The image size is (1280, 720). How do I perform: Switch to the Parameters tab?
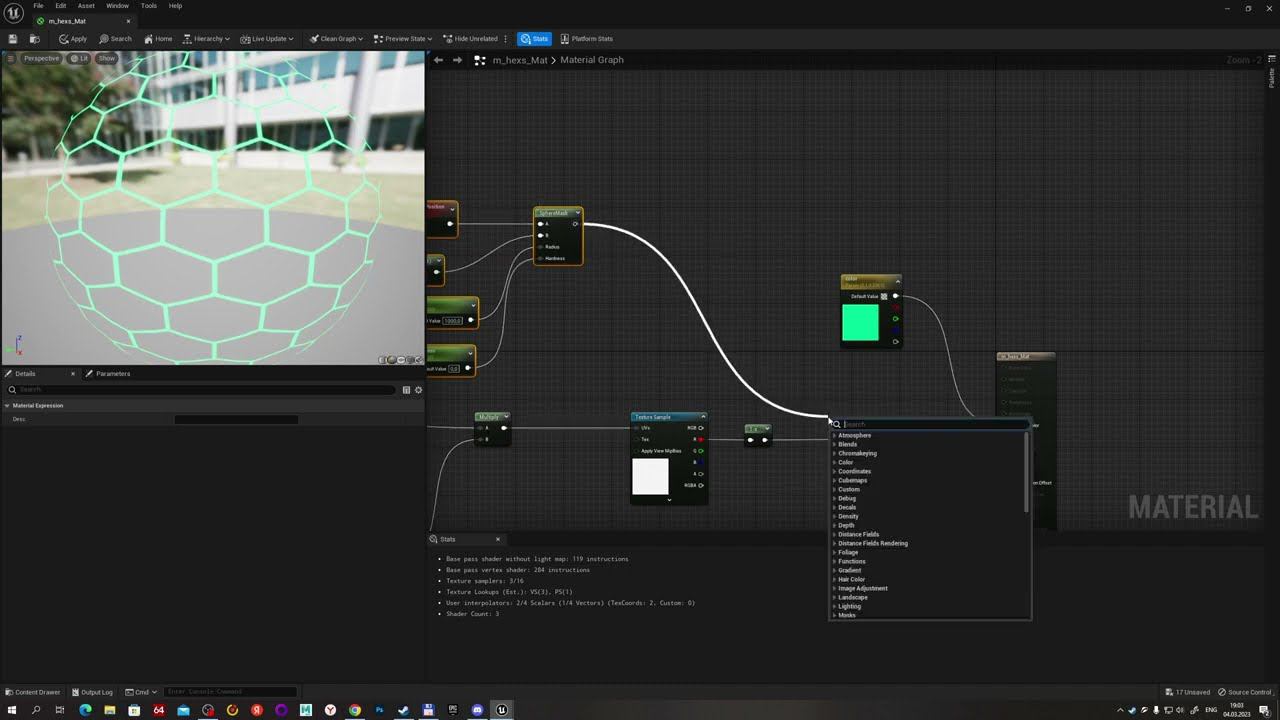pyautogui.click(x=112, y=374)
